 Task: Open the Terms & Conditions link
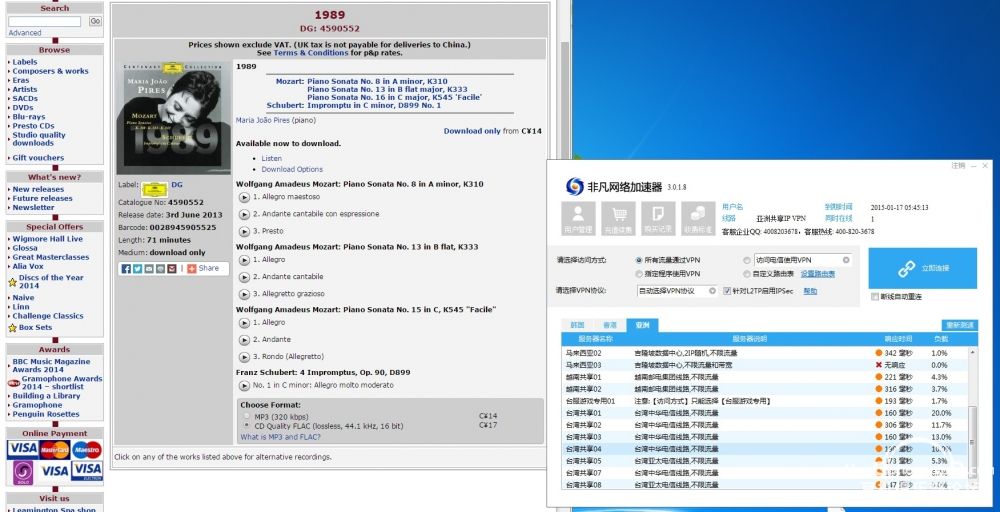311,53
